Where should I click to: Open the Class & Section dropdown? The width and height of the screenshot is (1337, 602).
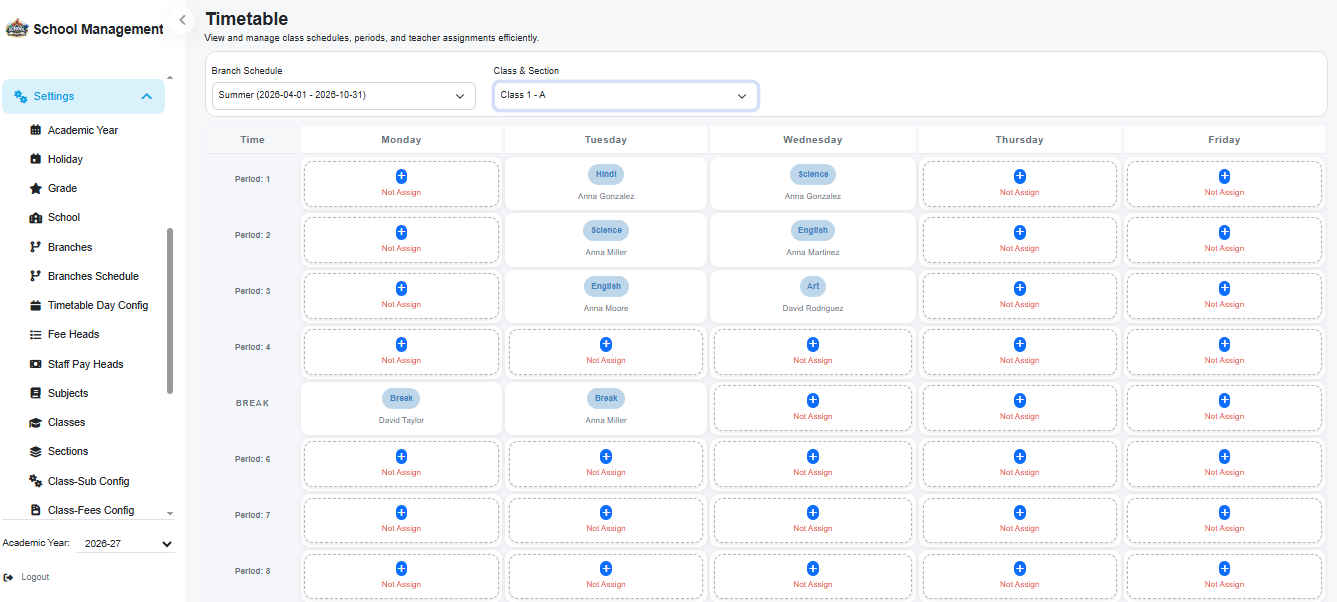[625, 96]
